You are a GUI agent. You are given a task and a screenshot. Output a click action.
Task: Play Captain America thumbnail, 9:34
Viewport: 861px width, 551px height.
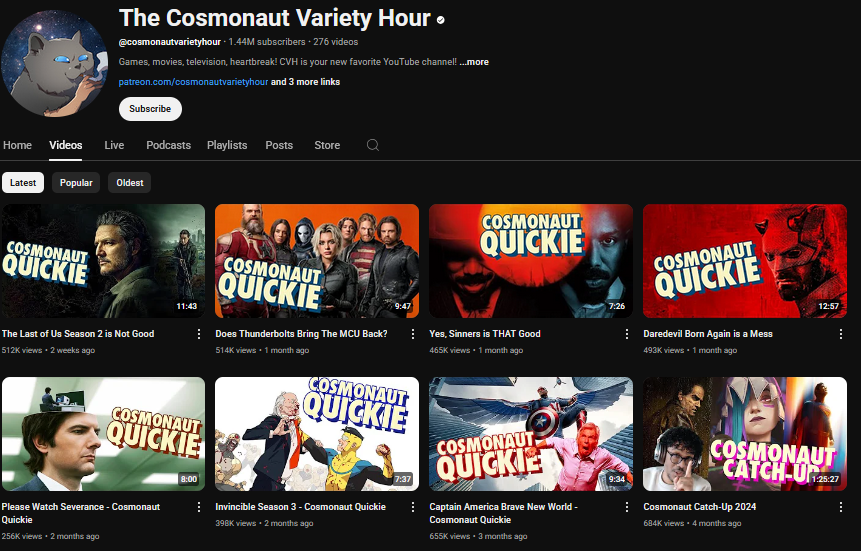(x=531, y=434)
